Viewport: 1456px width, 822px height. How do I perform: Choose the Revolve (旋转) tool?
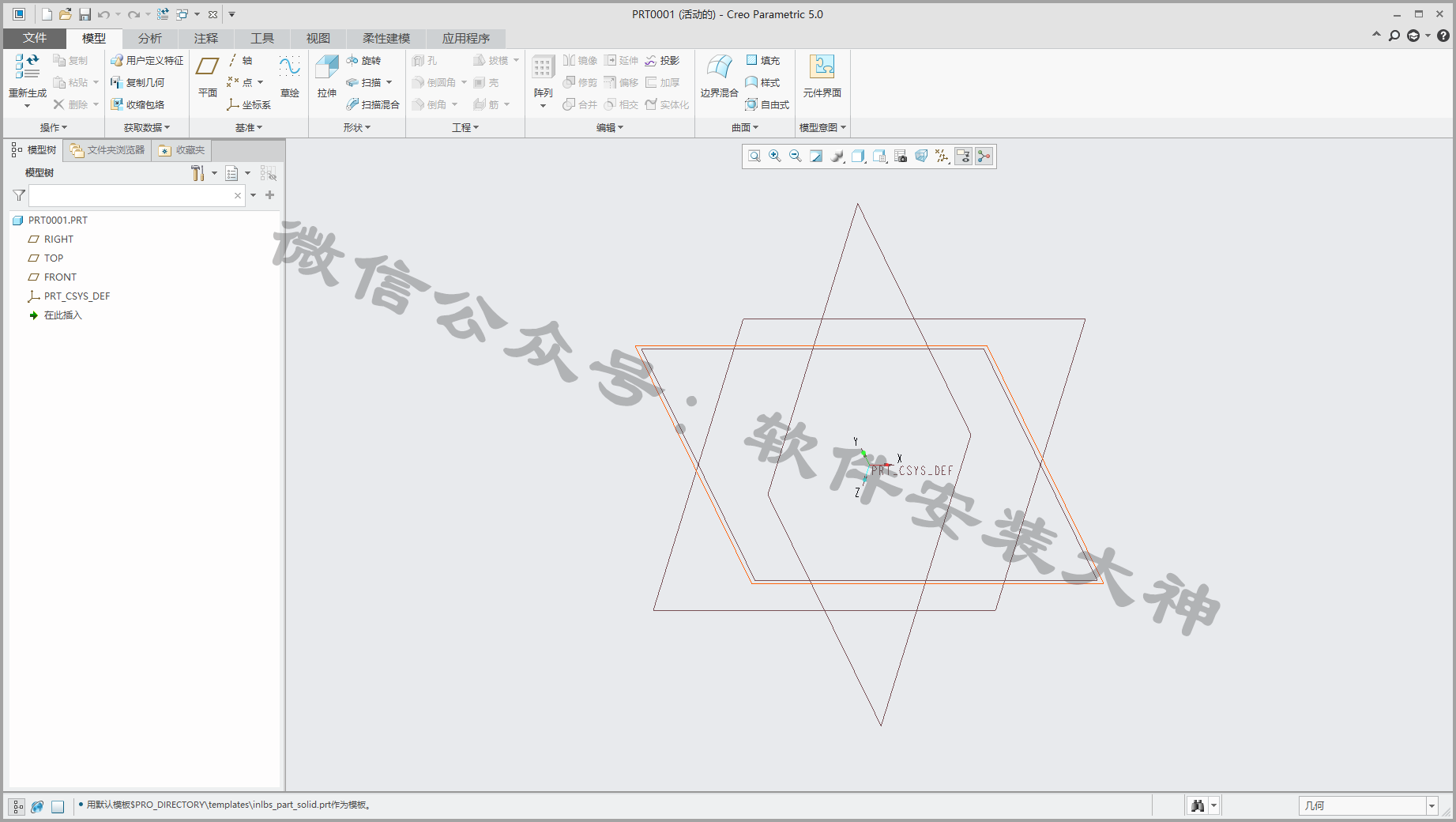click(363, 60)
